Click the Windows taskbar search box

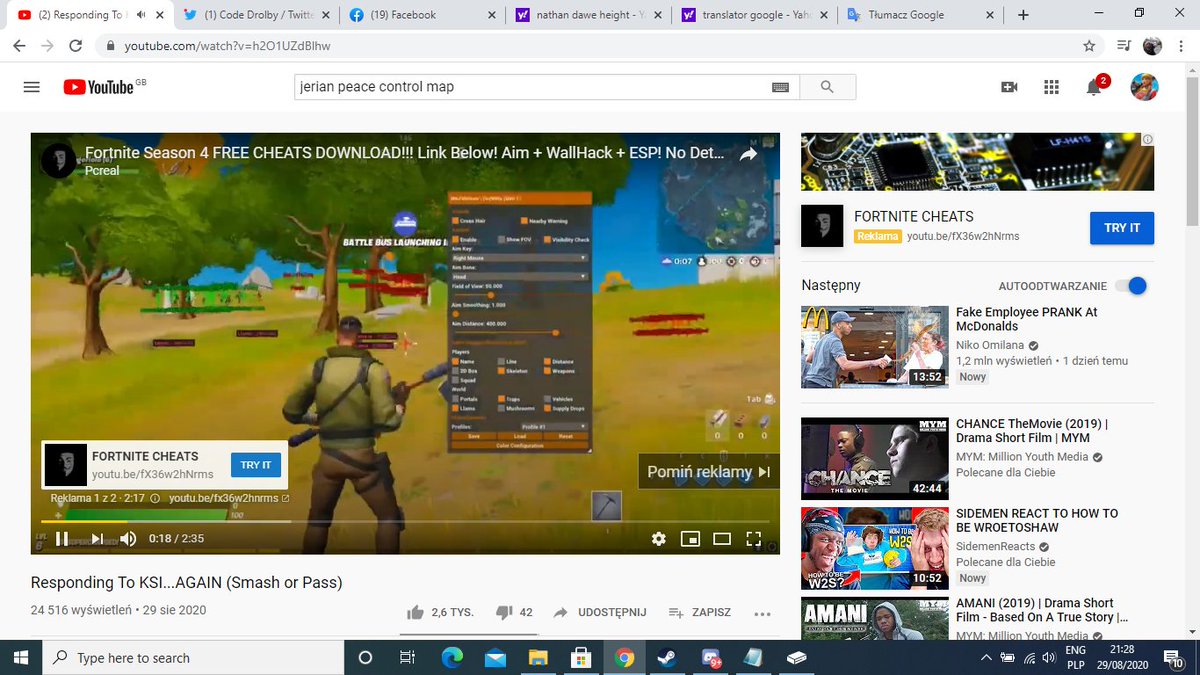(x=195, y=658)
